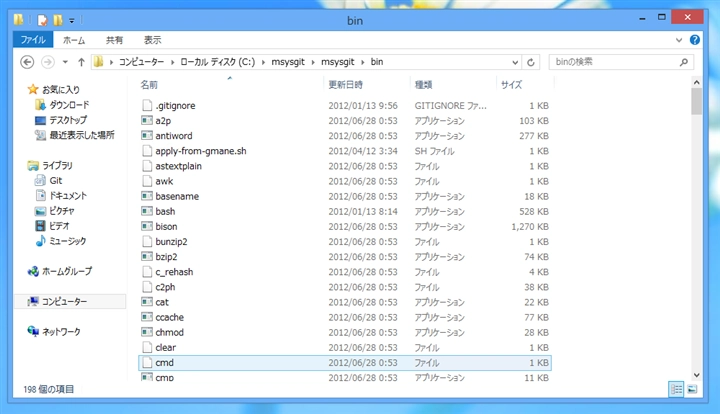Open the Git library
Screen dimensions: 720x414
coord(56,181)
